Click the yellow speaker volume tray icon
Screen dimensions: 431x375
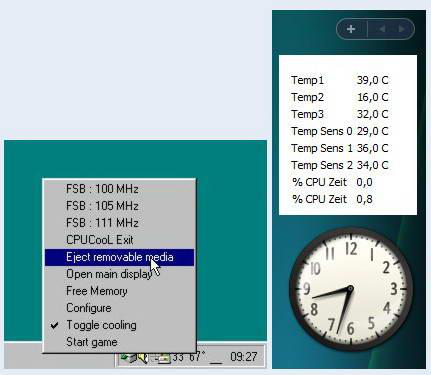pos(142,358)
